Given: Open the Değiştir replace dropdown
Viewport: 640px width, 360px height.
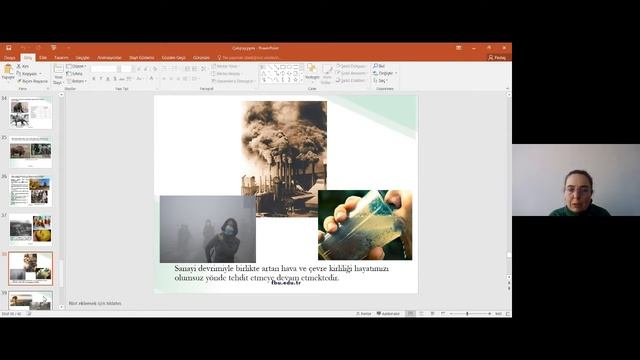Looking at the screenshot, I should pyautogui.click(x=385, y=73).
